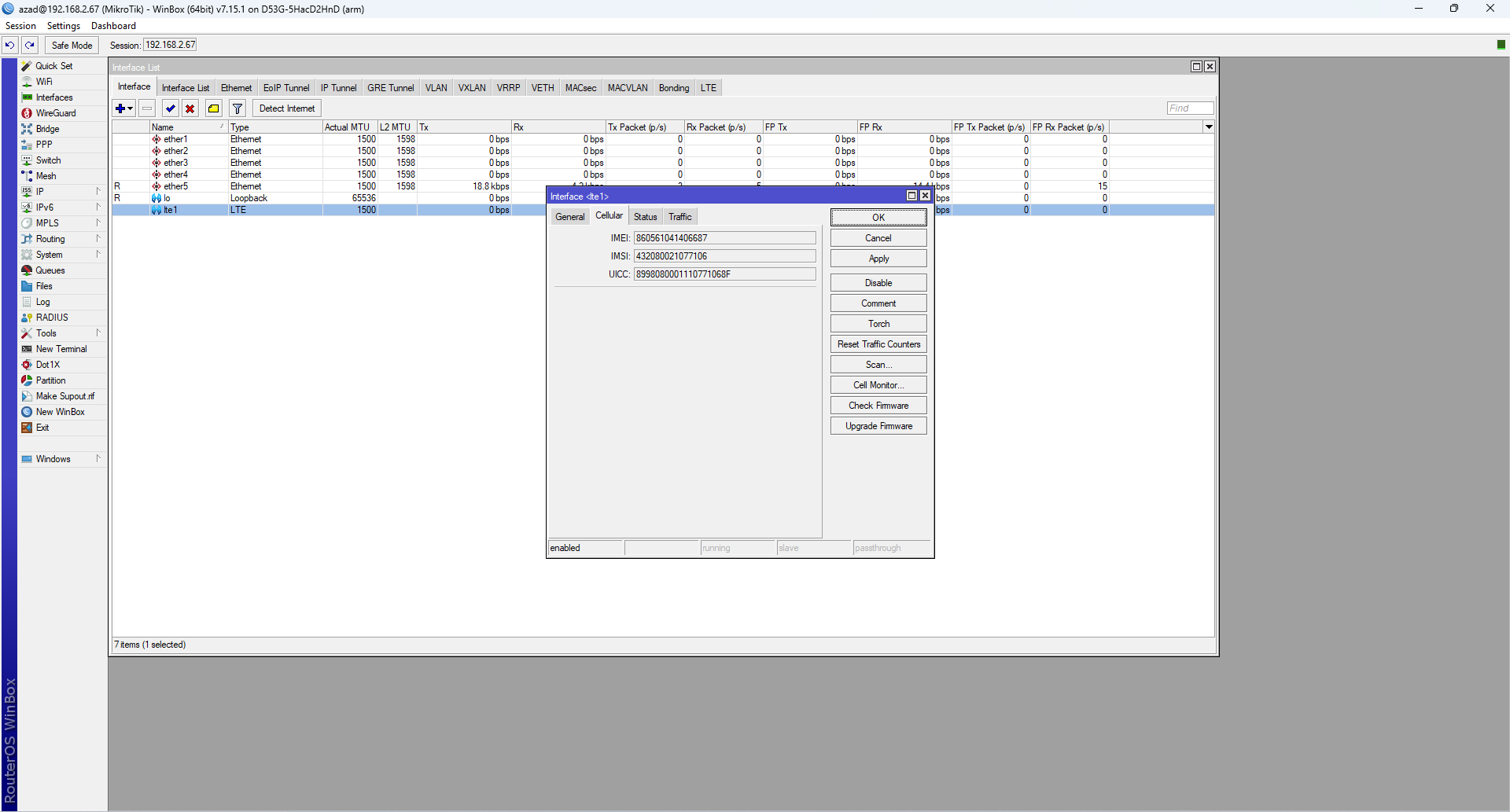Open Queues sidebar entry
The width and height of the screenshot is (1510, 812).
pyautogui.click(x=50, y=270)
